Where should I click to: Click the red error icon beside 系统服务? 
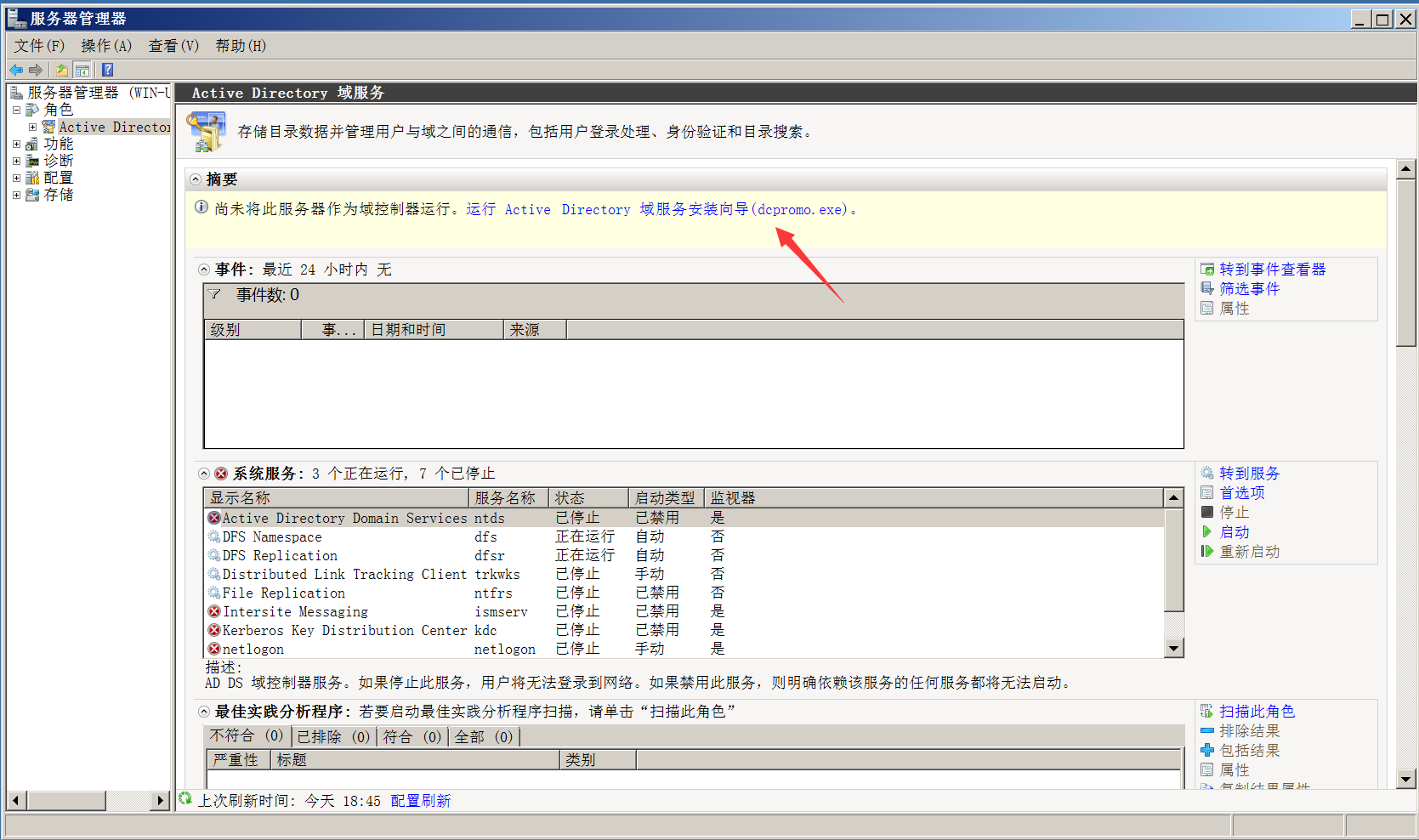[x=221, y=474]
